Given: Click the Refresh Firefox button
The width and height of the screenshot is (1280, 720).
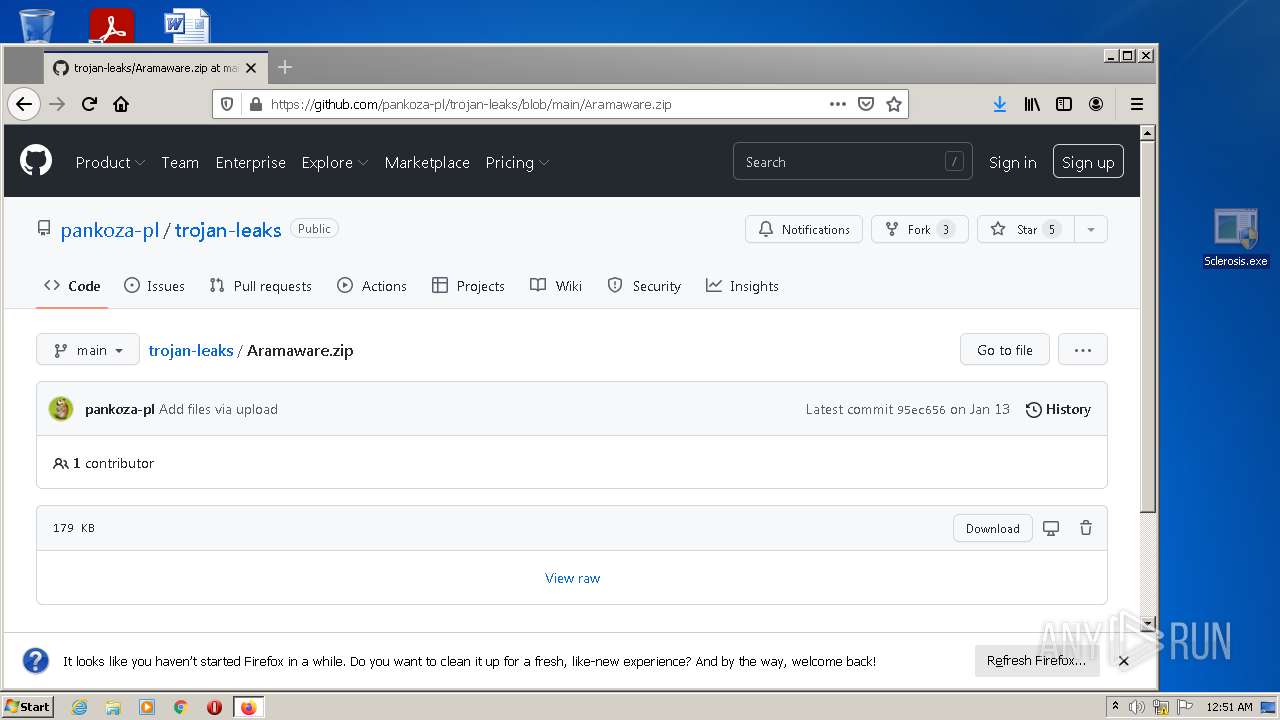Looking at the screenshot, I should [1036, 661].
